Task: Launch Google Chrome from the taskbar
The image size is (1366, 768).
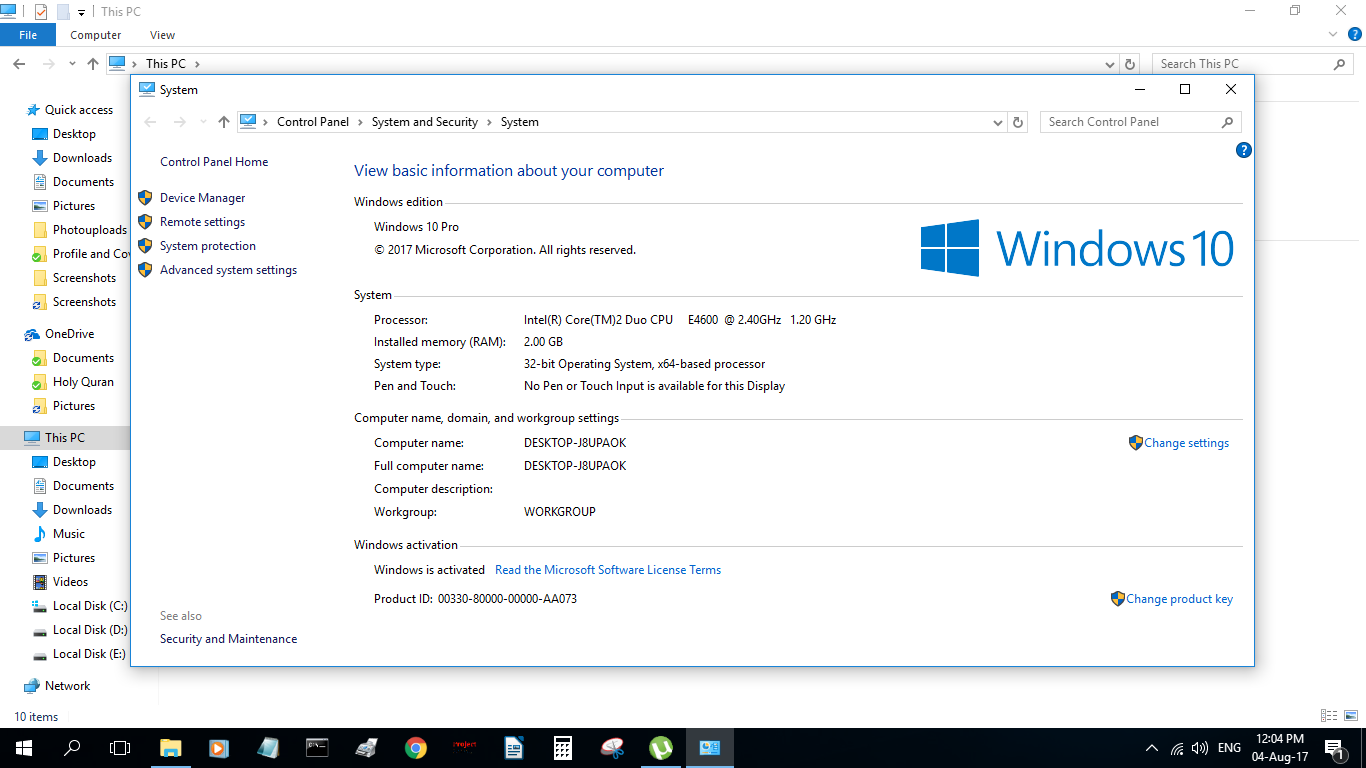Action: tap(416, 748)
